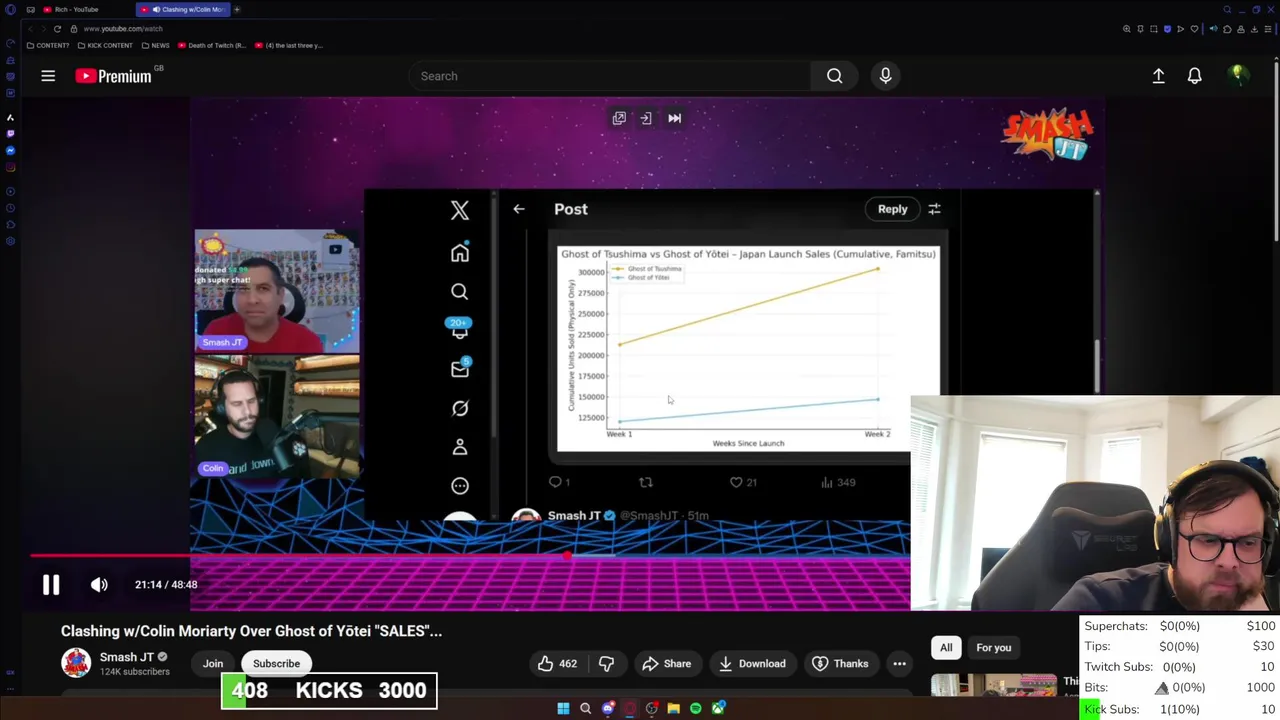Click the video title Clashing w/Colin Moriarty
The image size is (1280, 720).
pyautogui.click(x=251, y=631)
